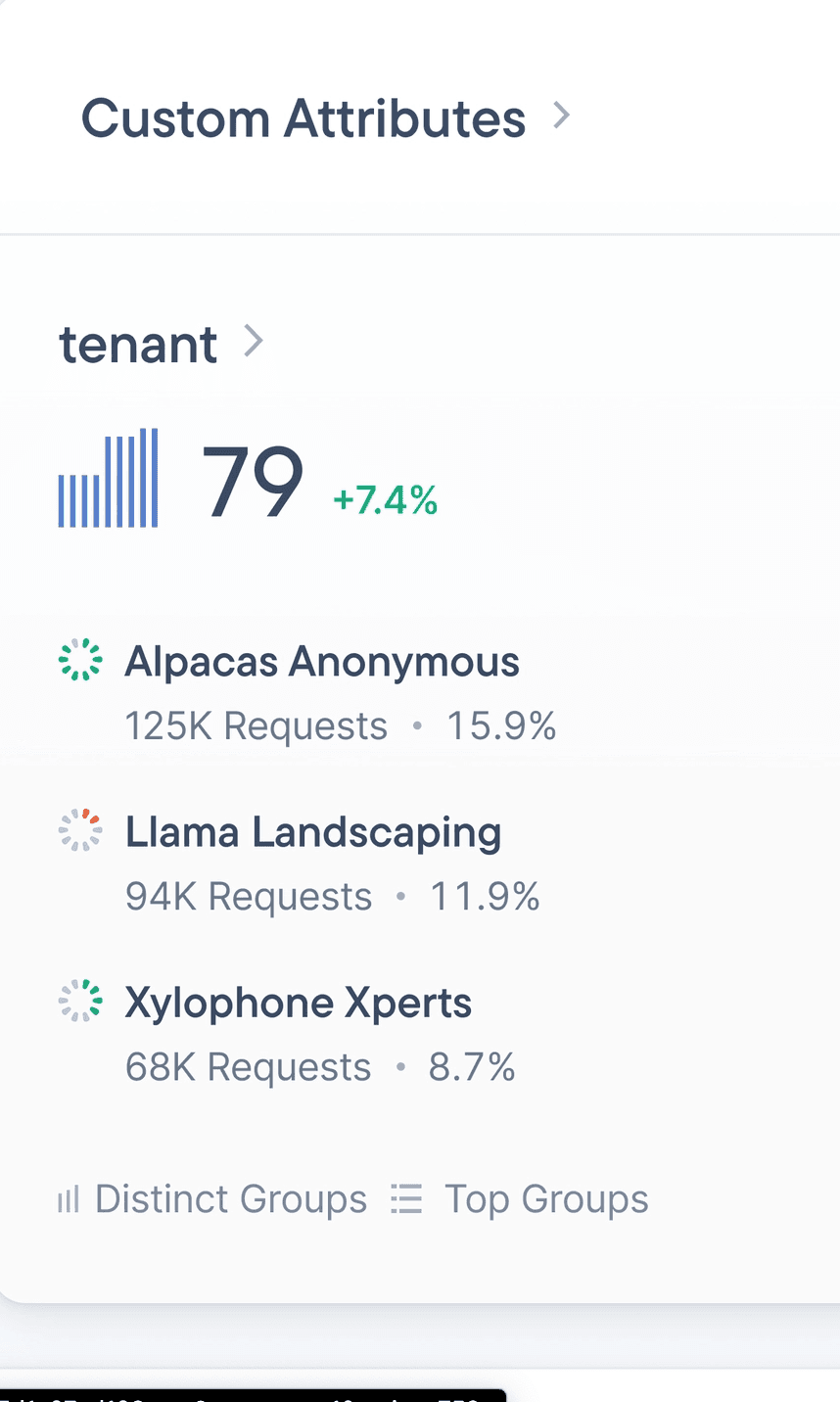Open the Custom Attributes heading
The width and height of the screenshot is (840, 1402).
click(303, 118)
